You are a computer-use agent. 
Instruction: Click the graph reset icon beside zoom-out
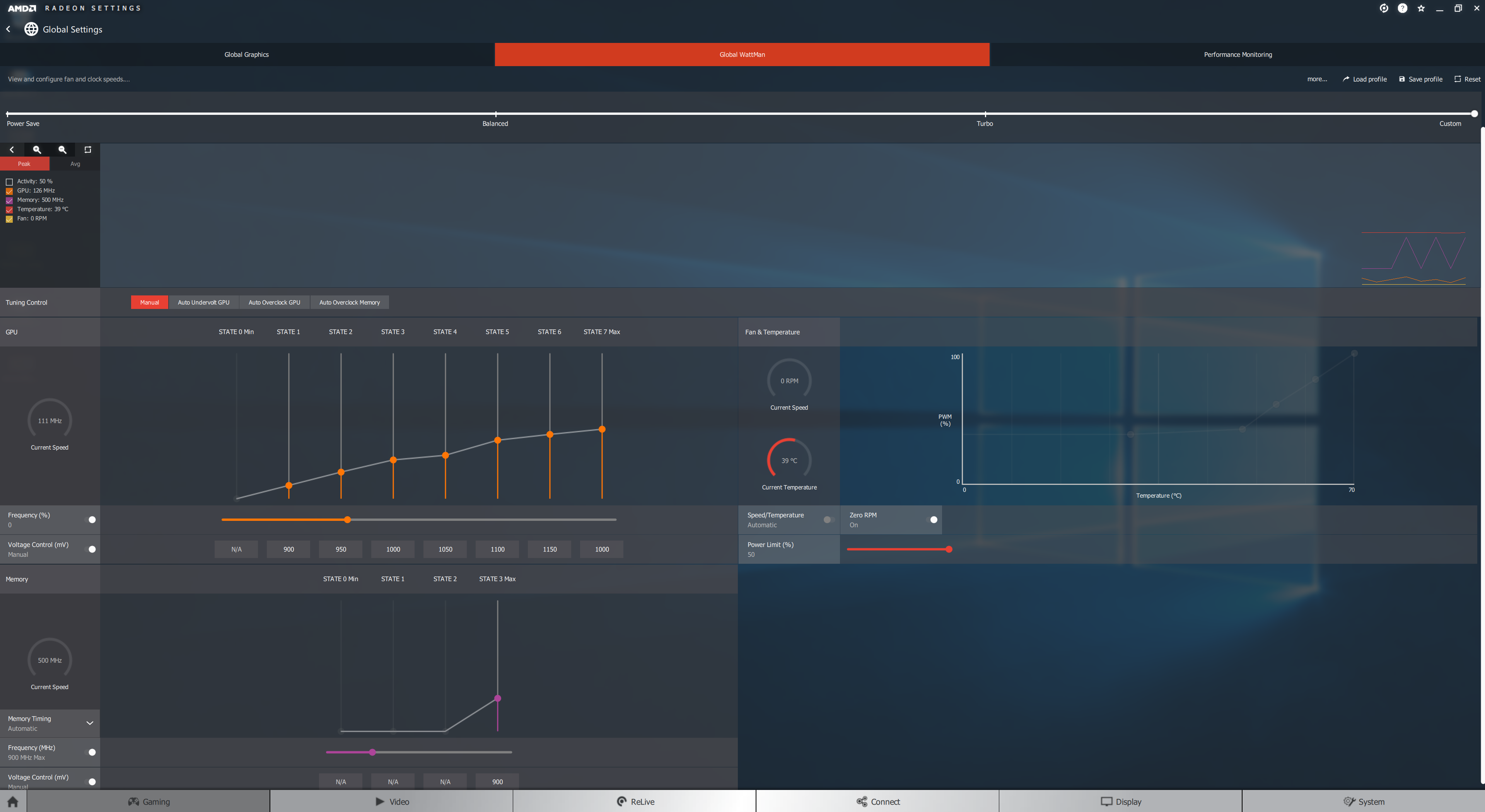(88, 149)
